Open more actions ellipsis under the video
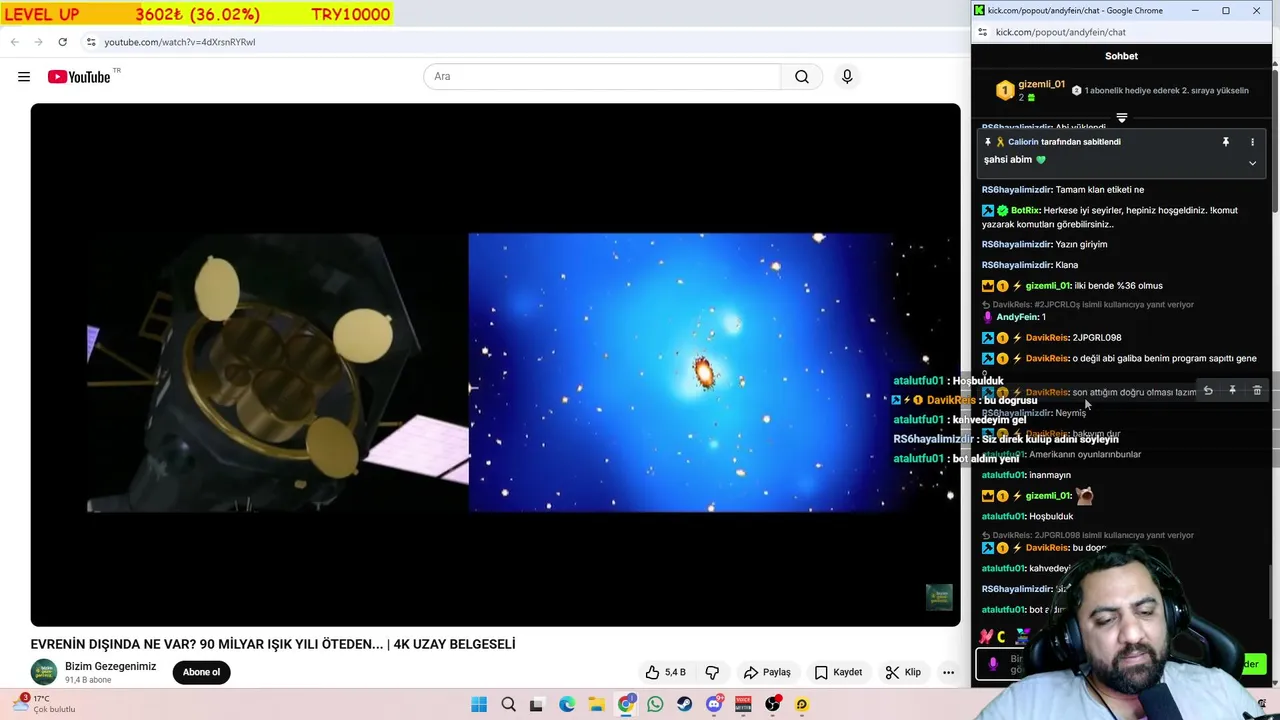 [x=948, y=672]
